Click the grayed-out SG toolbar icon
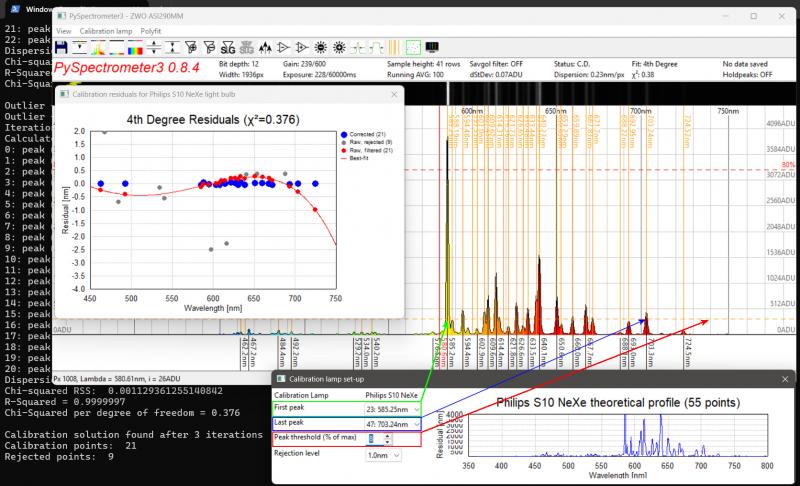This screenshot has width=800, height=486. click(x=245, y=47)
